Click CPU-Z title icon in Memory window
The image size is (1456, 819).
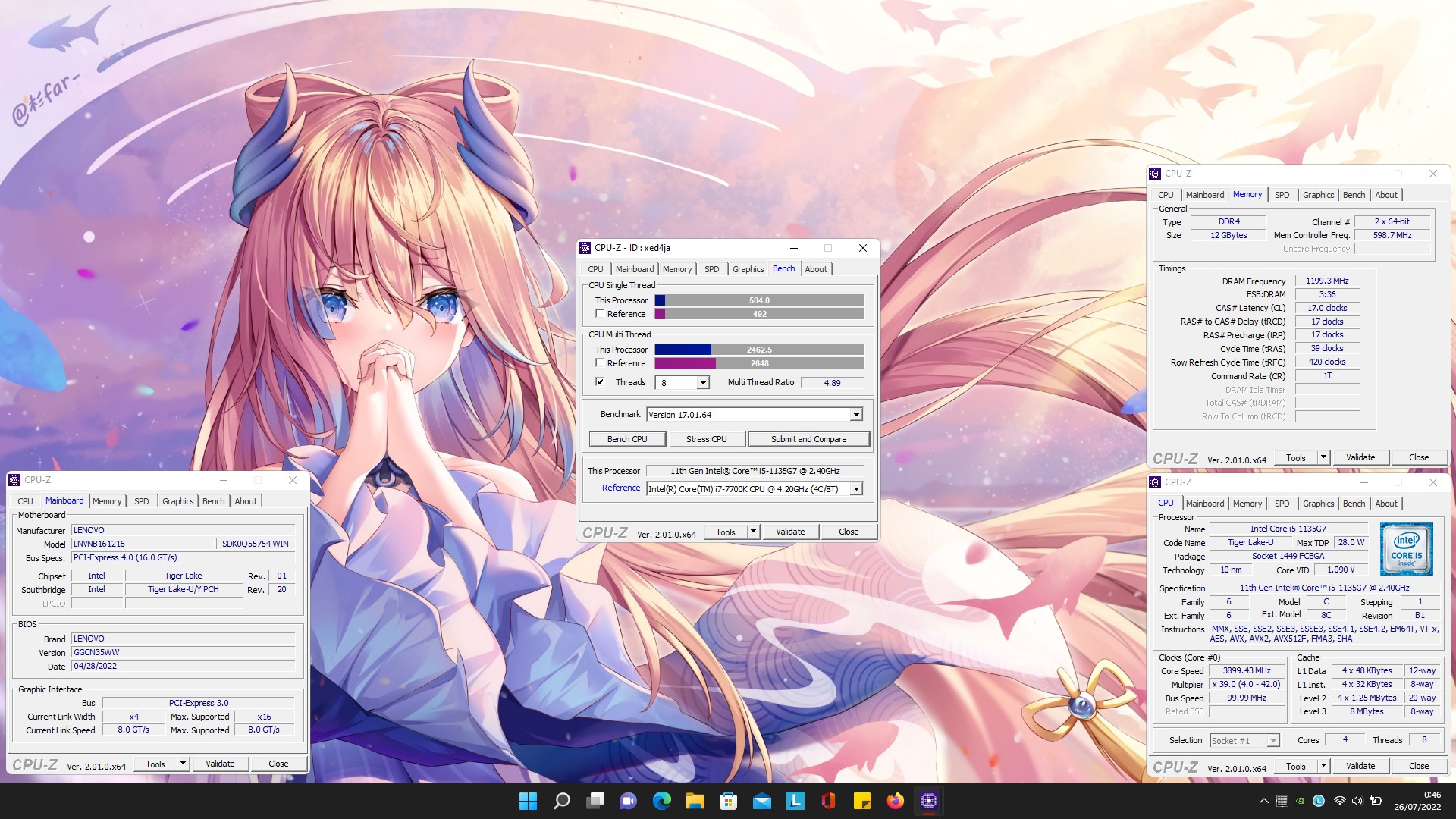1155,174
